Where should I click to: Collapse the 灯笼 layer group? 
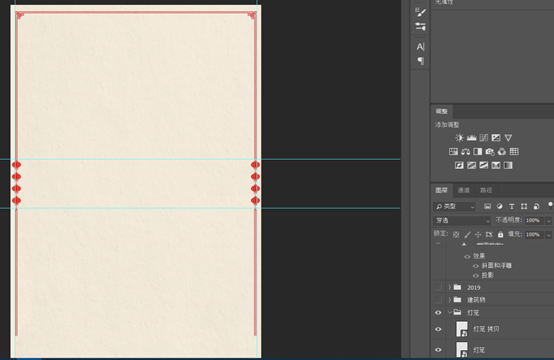(x=449, y=312)
